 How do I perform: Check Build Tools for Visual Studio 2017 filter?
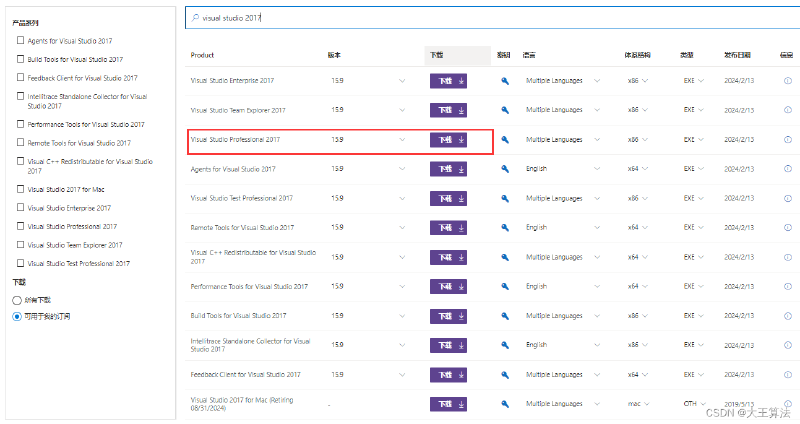20,59
